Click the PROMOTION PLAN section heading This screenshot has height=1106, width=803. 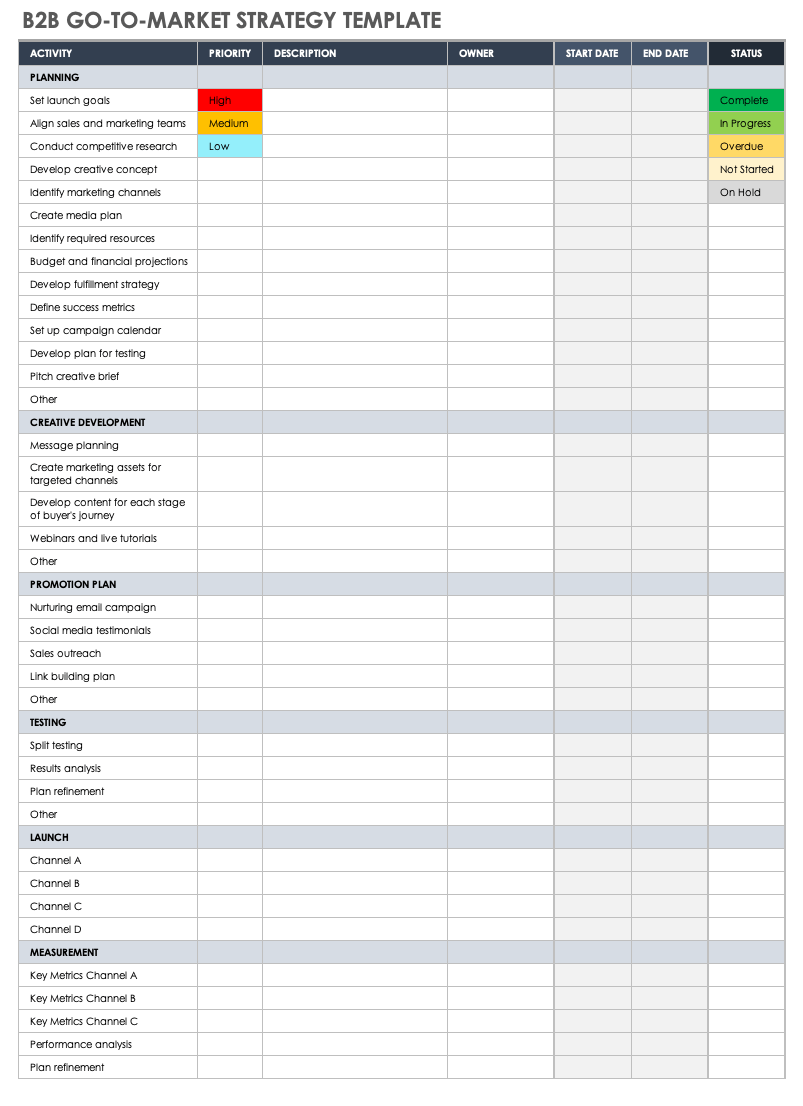(73, 584)
